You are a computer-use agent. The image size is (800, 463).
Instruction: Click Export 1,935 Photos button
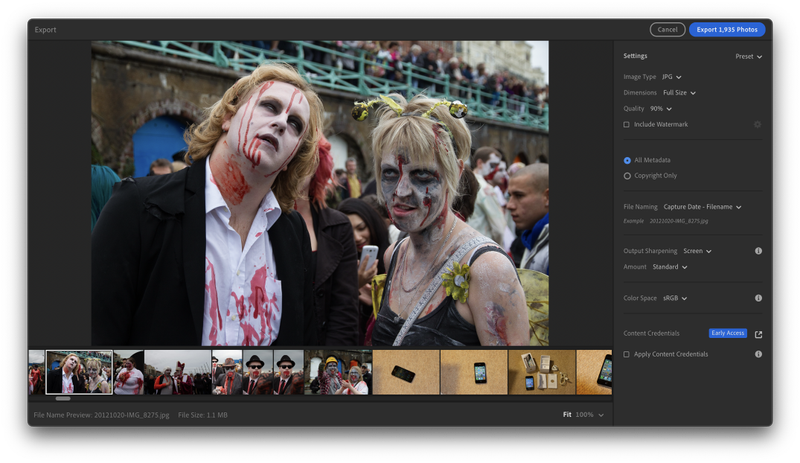tap(727, 30)
